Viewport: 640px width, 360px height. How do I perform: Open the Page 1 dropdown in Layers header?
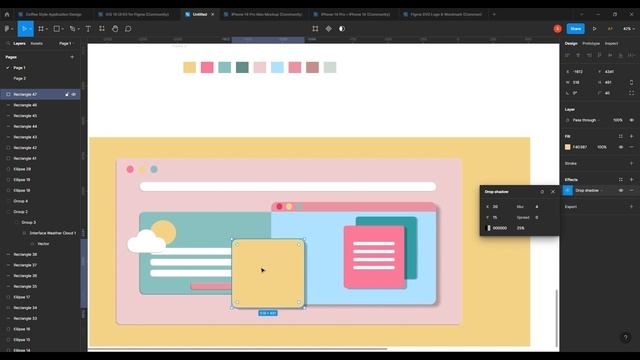tap(66, 43)
